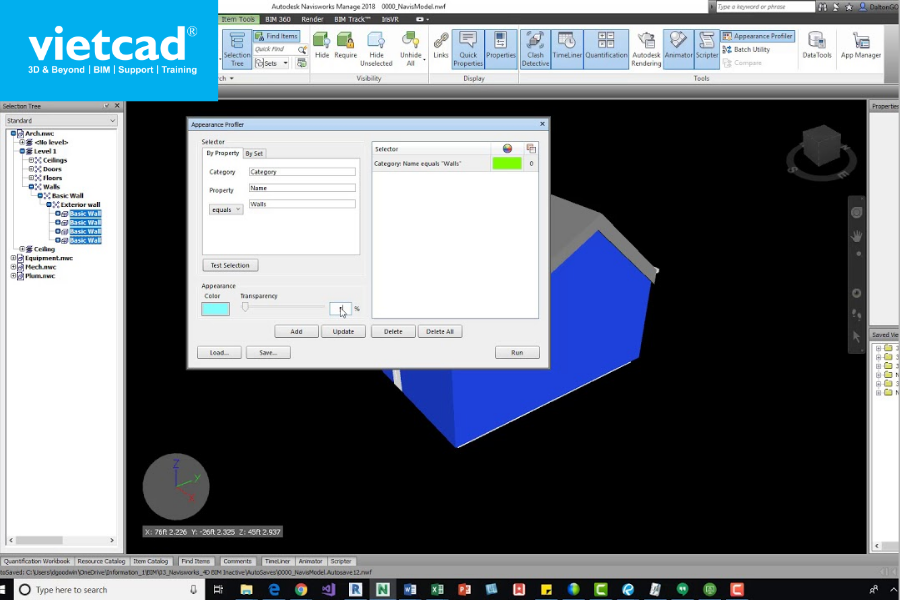This screenshot has height=600, width=900.
Task: Click the cyan Appearance color swatch
Action: (215, 309)
